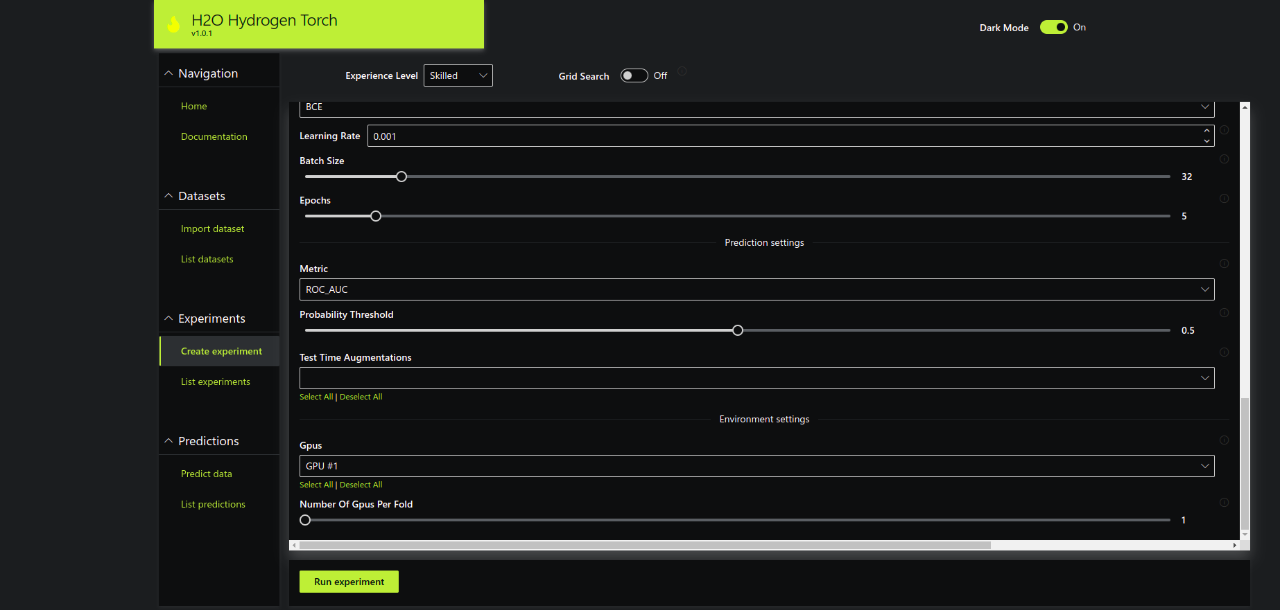
Task: Open List experiments from the sidebar
Action: [x=215, y=382]
